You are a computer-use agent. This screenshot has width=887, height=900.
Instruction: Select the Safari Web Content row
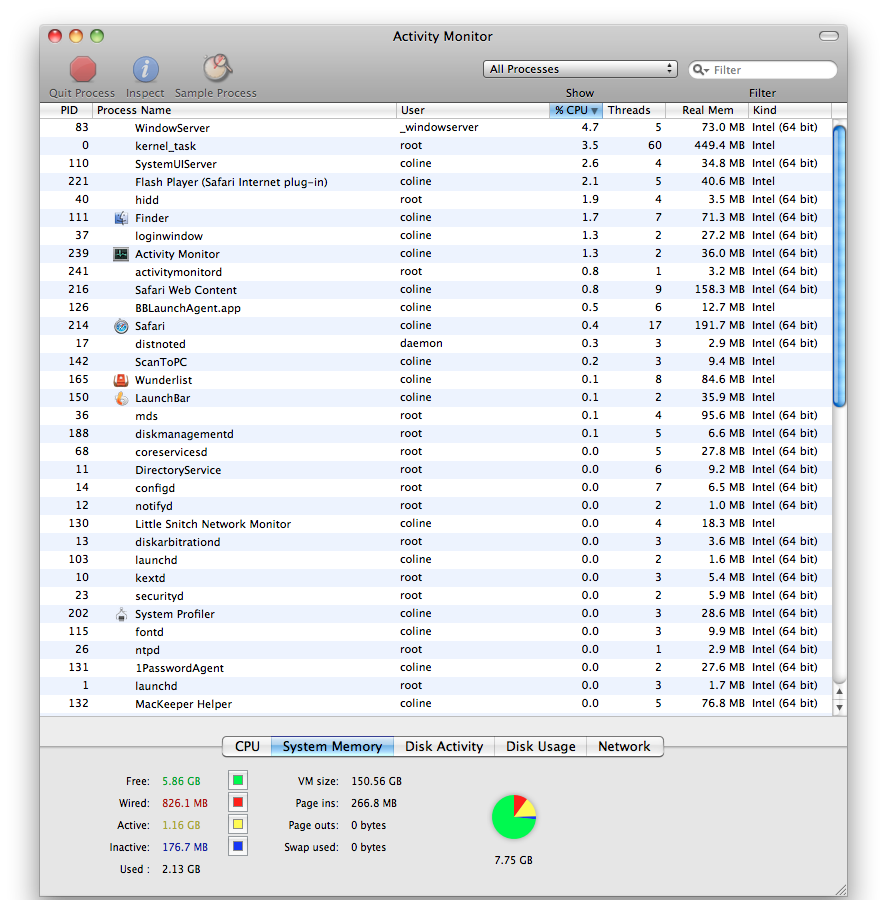436,289
